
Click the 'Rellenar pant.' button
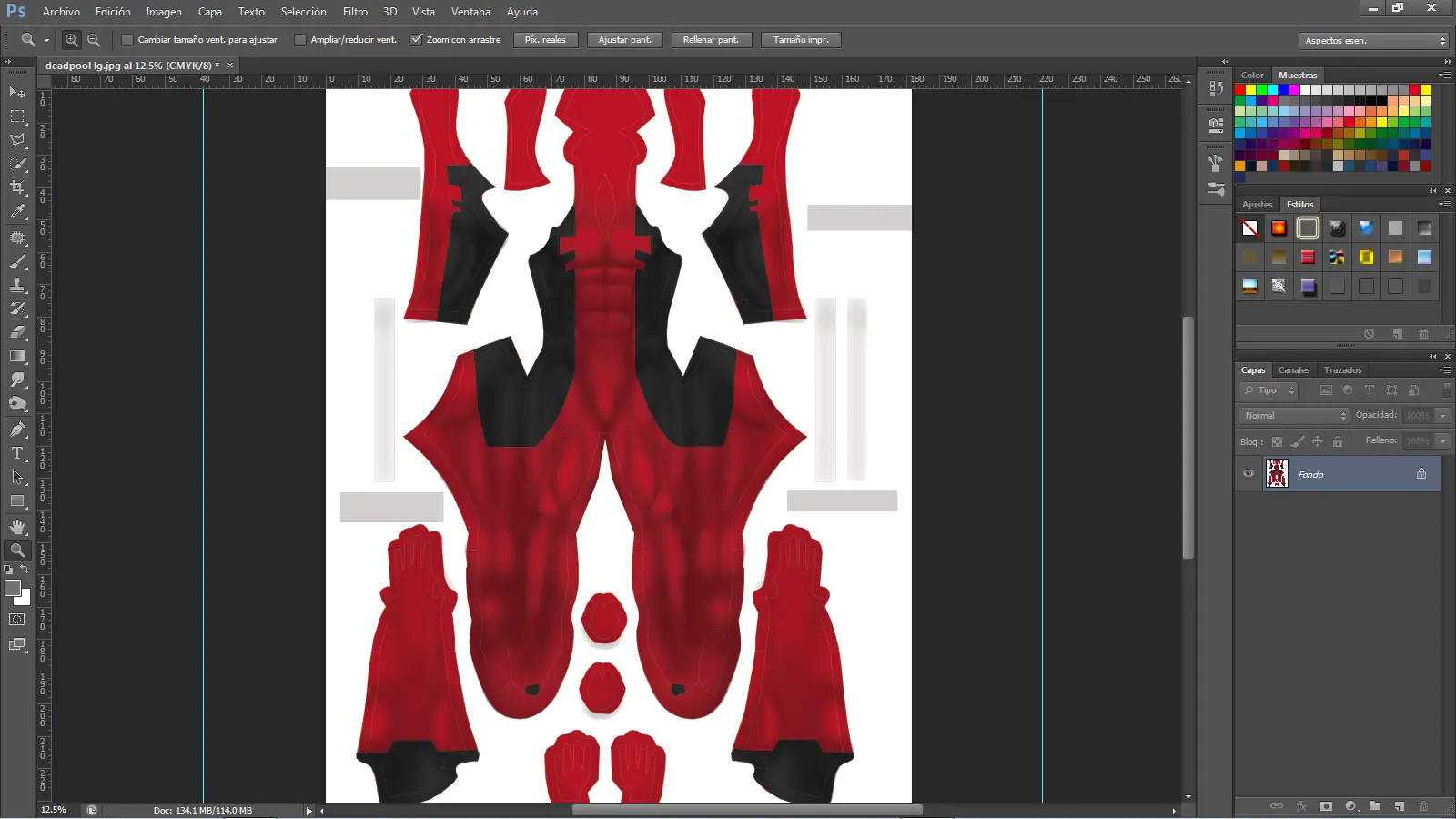(x=711, y=40)
